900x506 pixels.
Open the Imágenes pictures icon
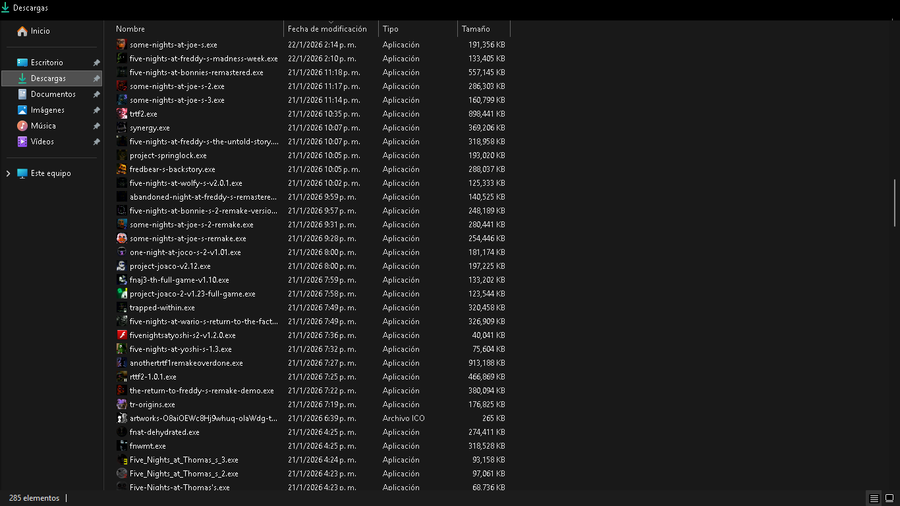tap(22, 110)
